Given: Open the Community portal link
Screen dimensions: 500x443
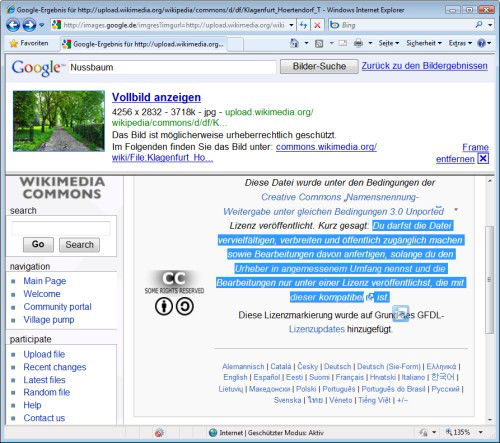Looking at the screenshot, I should point(57,307).
